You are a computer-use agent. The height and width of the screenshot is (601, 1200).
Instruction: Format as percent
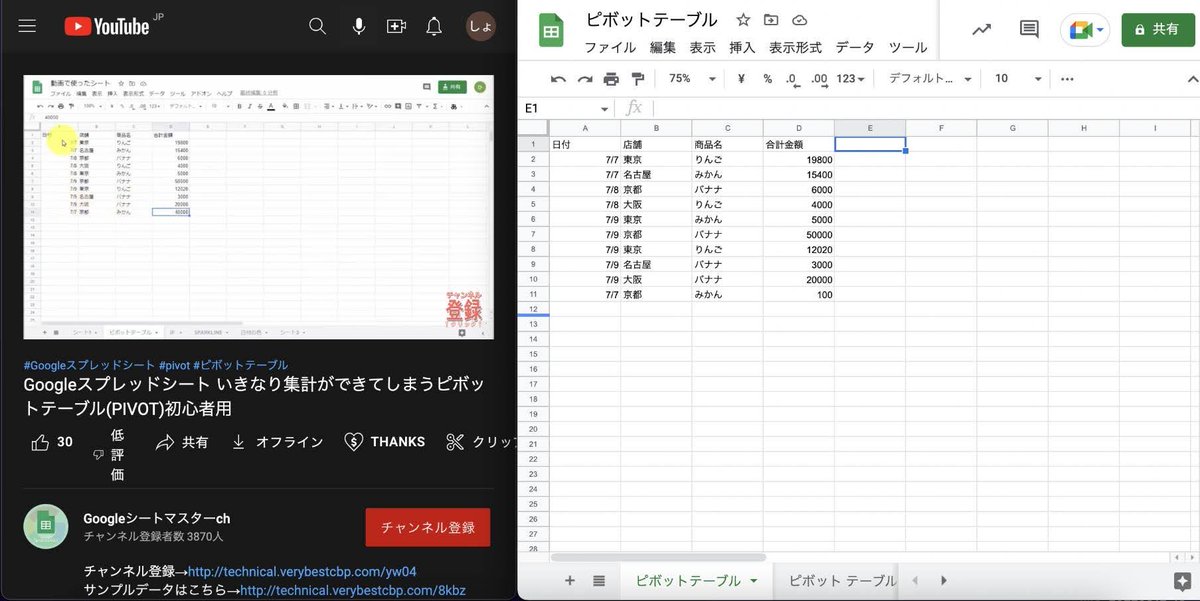(x=767, y=79)
